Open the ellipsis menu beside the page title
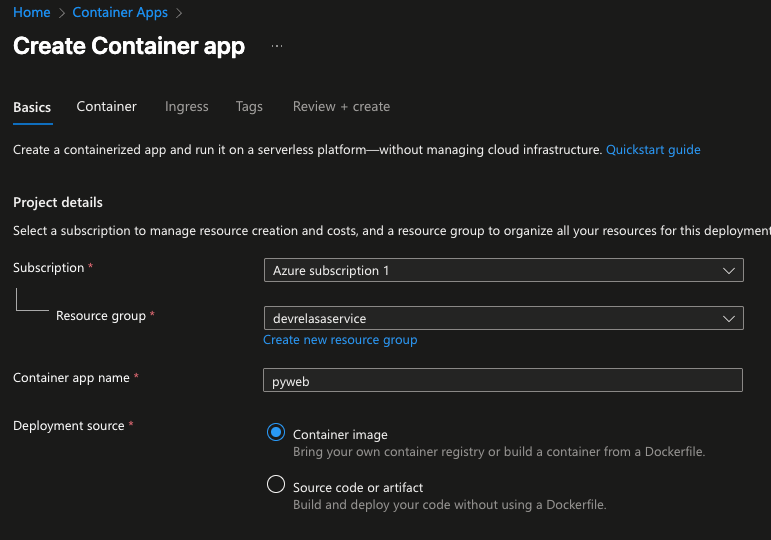This screenshot has width=771, height=540. [x=277, y=46]
